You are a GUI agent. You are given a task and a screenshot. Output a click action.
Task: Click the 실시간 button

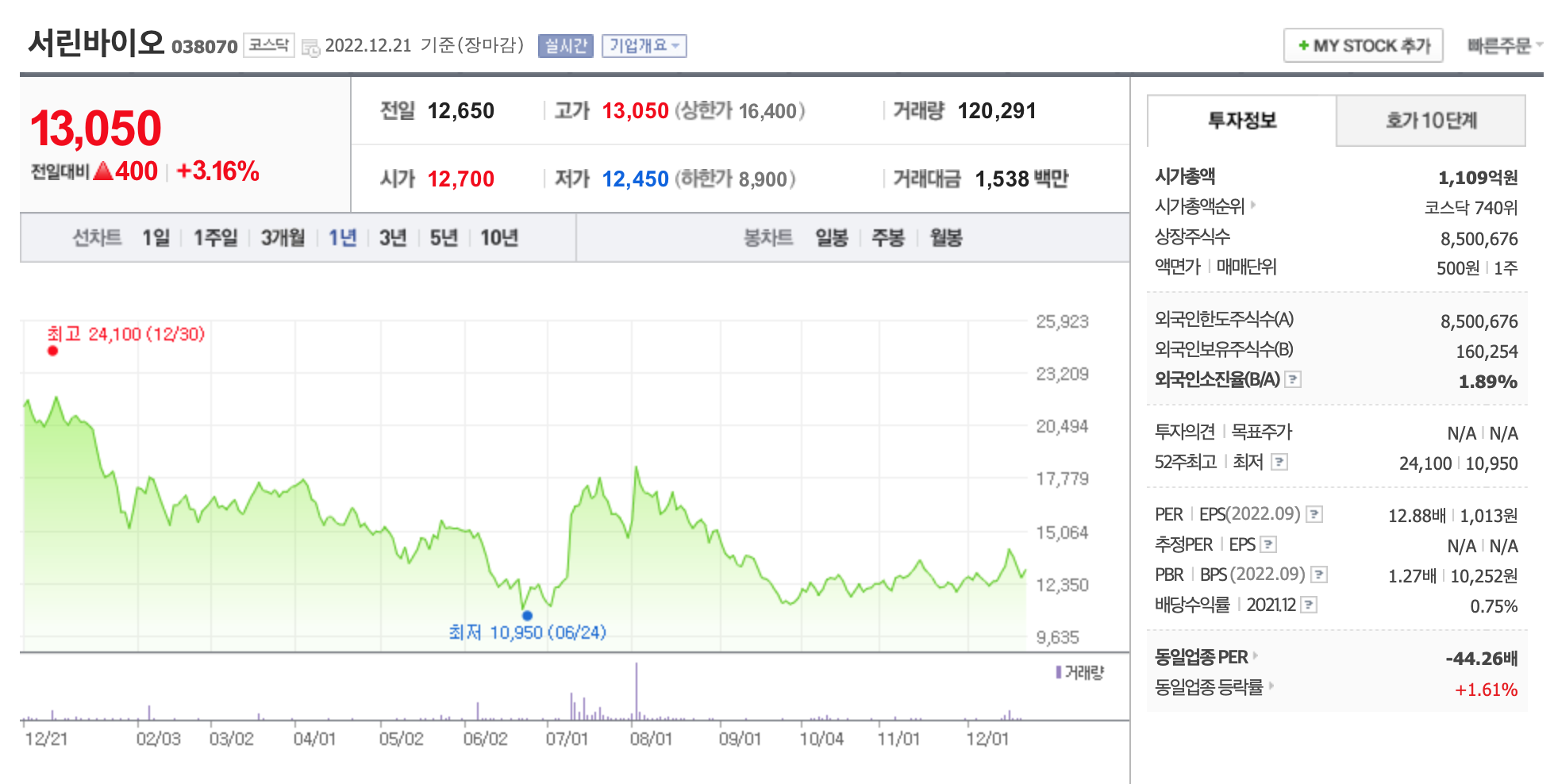tap(565, 46)
